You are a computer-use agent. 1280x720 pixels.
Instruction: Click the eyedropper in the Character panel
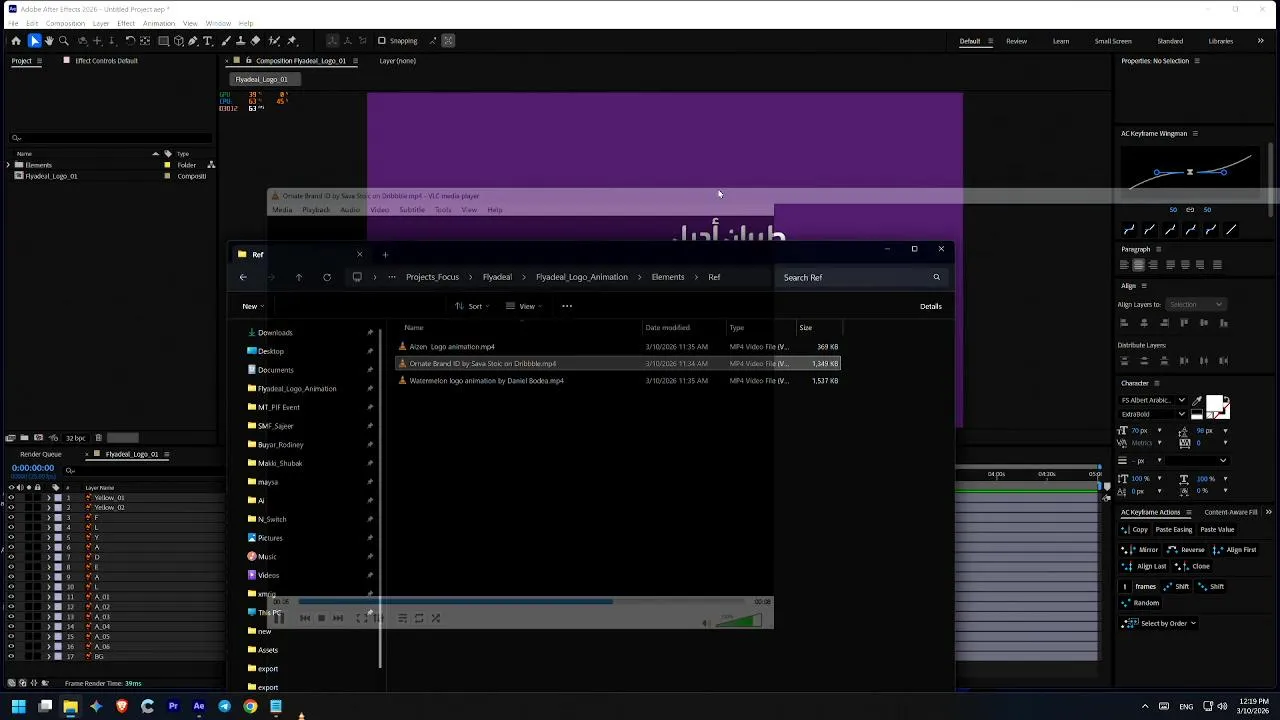pos(1197,401)
